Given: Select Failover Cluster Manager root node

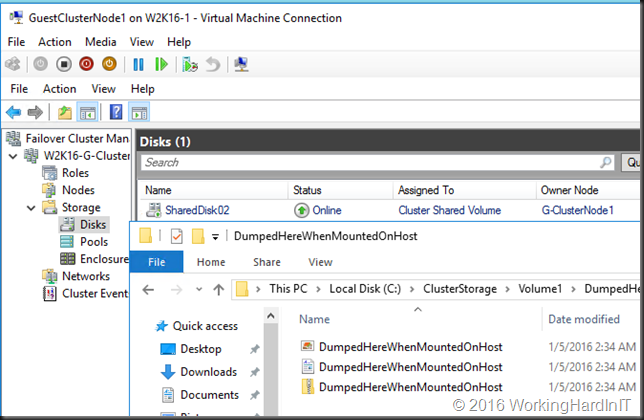Looking at the screenshot, I should tap(77, 138).
